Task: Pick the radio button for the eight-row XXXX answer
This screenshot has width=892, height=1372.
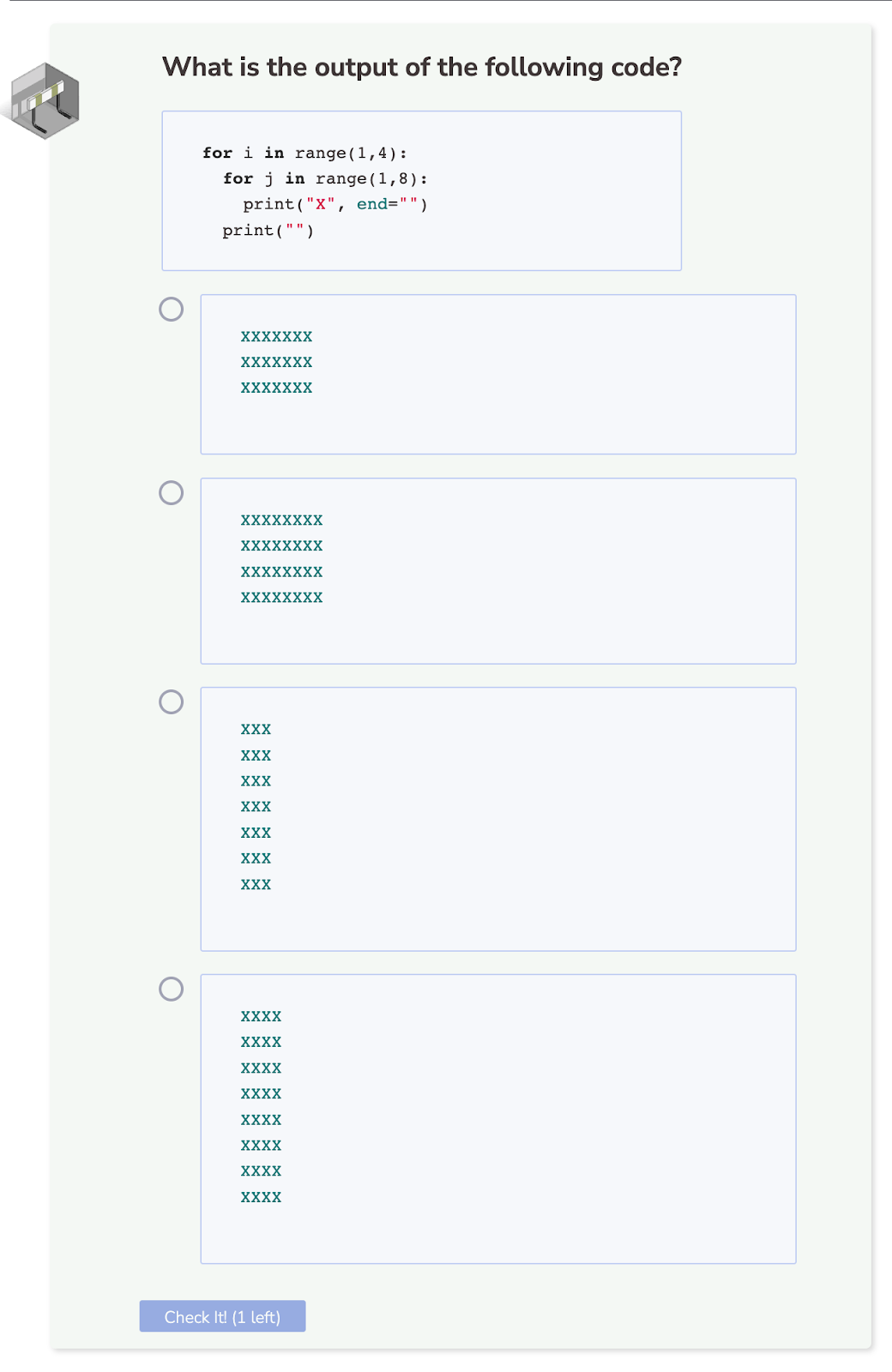Action: [171, 990]
